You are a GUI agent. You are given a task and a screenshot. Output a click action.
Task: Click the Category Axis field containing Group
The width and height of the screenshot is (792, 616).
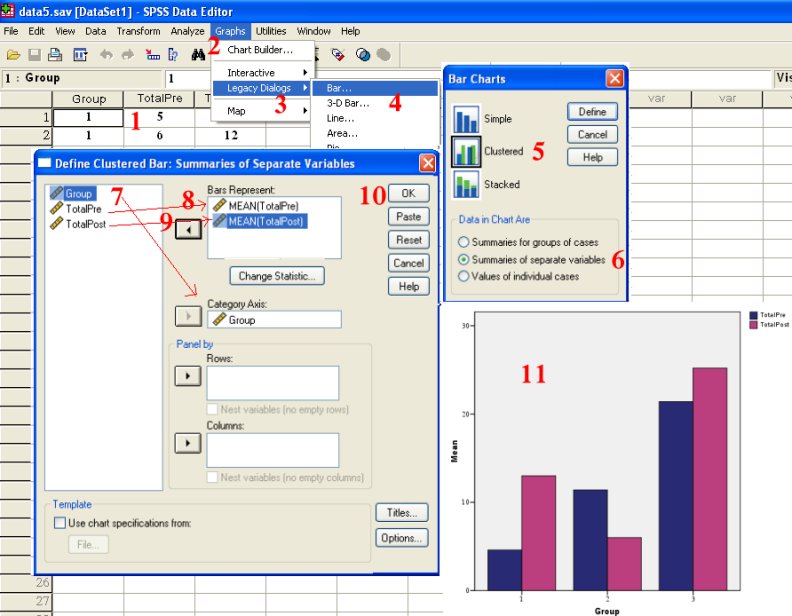(274, 320)
